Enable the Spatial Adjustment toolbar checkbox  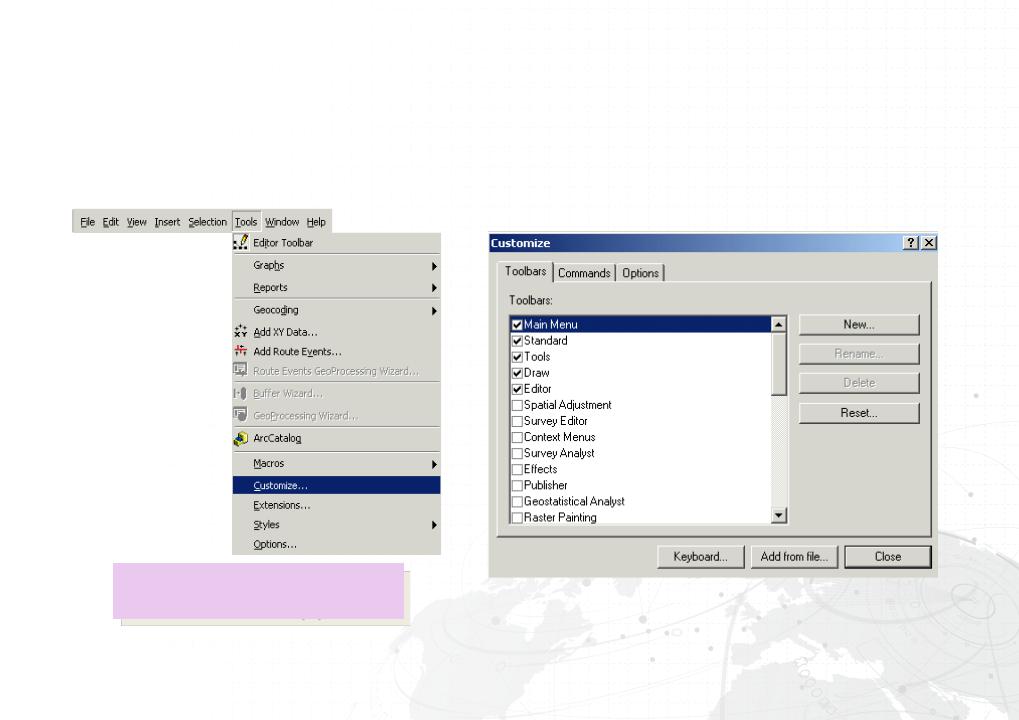coord(517,405)
